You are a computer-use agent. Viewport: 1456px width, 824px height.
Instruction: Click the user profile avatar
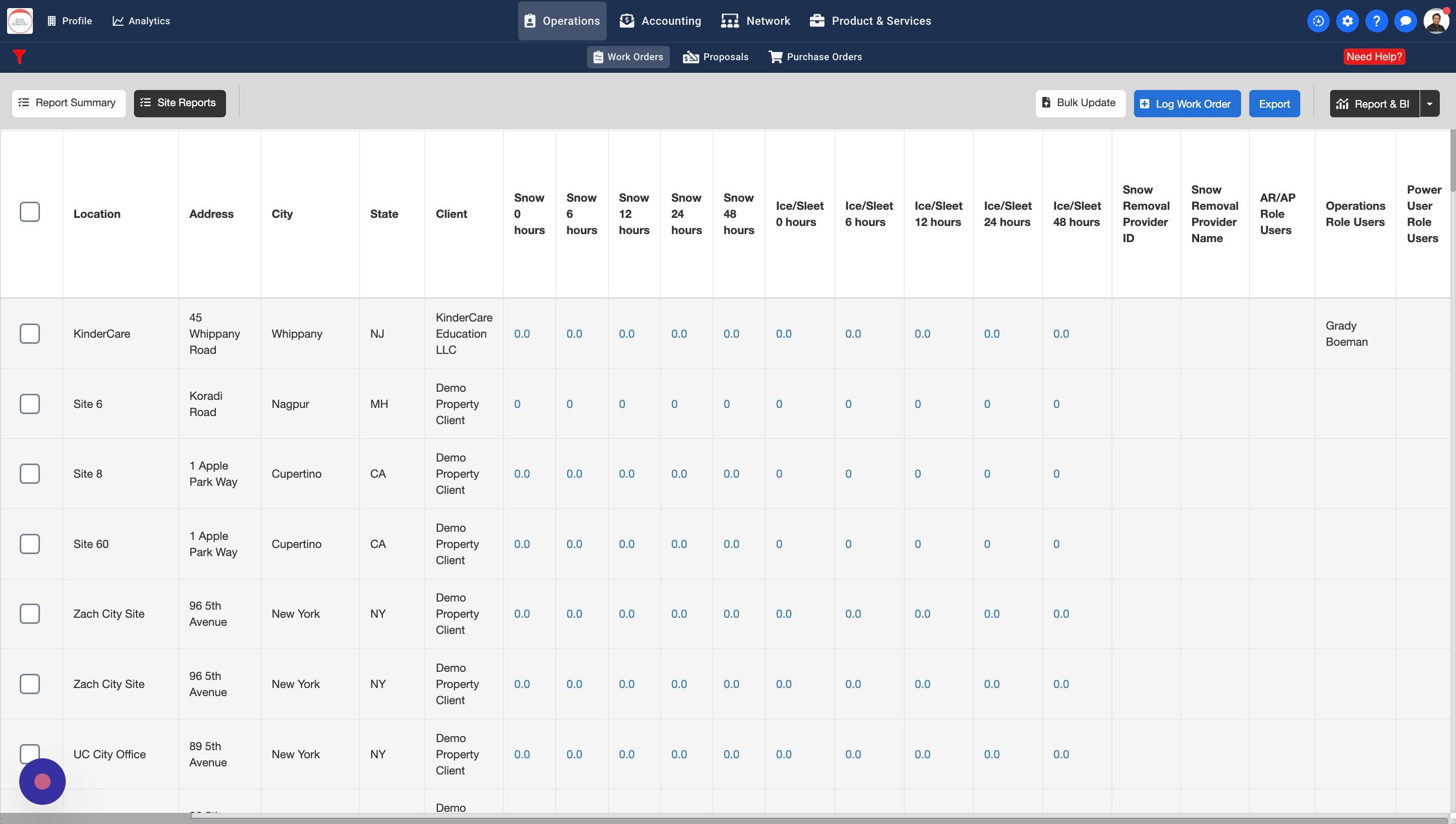1436,21
